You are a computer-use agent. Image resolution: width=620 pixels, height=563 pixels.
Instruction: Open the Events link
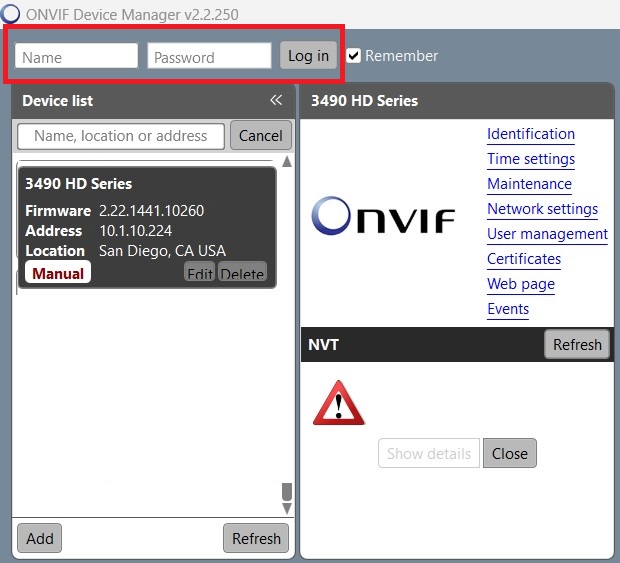pyautogui.click(x=508, y=309)
